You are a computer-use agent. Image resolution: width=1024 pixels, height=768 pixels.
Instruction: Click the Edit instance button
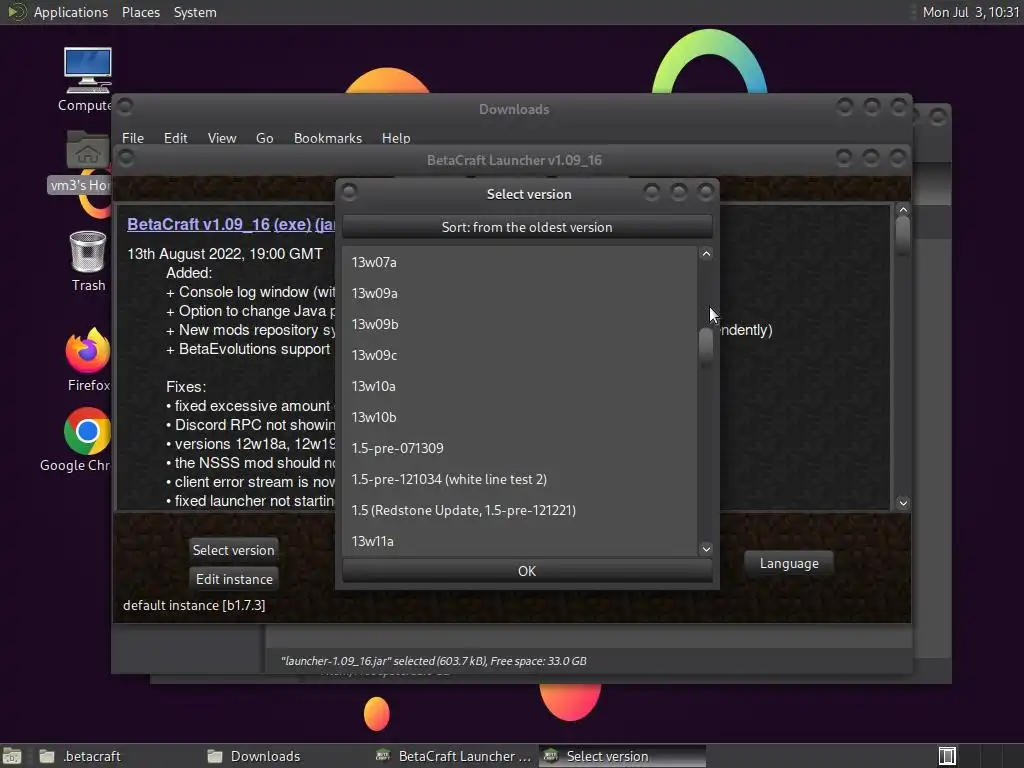[x=234, y=579]
